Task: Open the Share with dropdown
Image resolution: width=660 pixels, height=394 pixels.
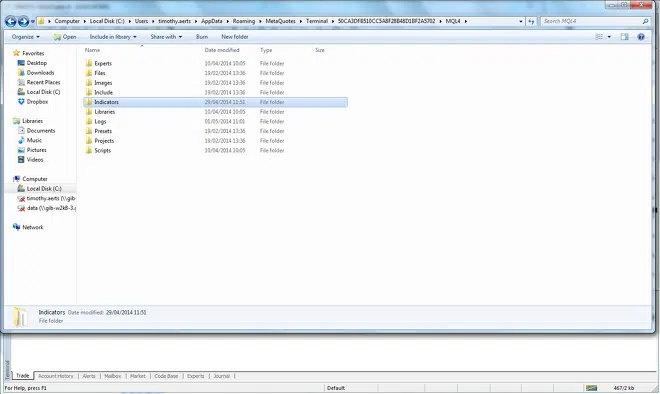Action: 166,37
